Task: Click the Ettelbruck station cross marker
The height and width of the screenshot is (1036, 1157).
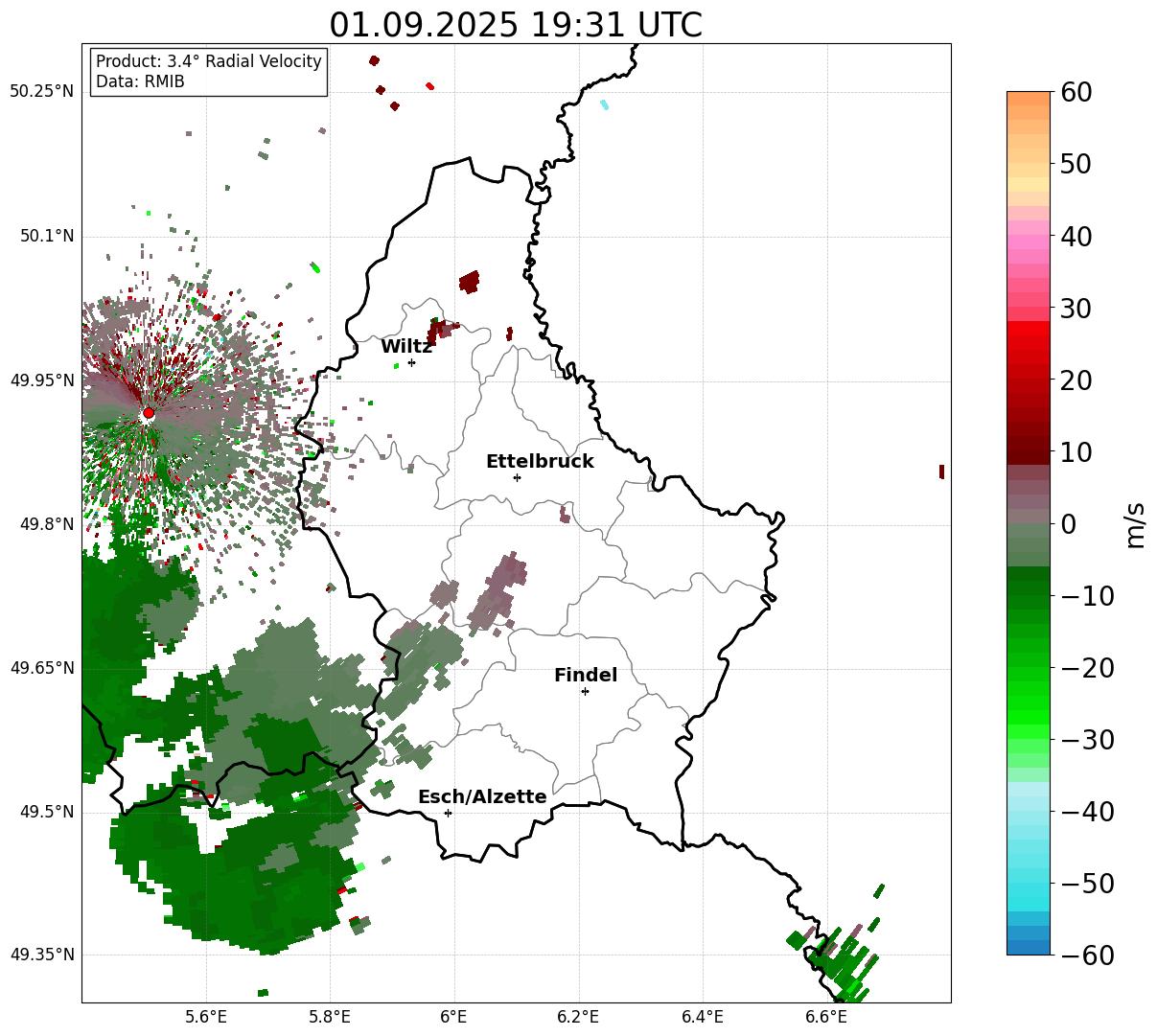Action: (x=517, y=477)
